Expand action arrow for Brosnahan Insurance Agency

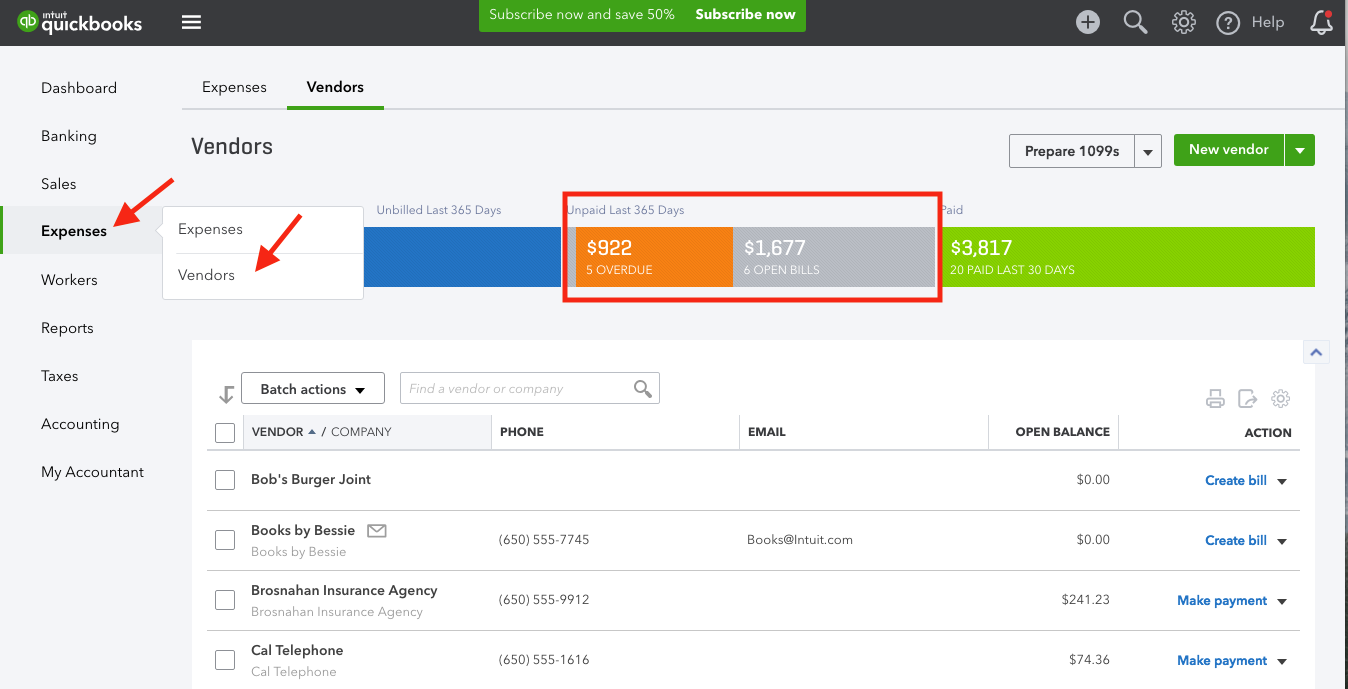(x=1282, y=601)
